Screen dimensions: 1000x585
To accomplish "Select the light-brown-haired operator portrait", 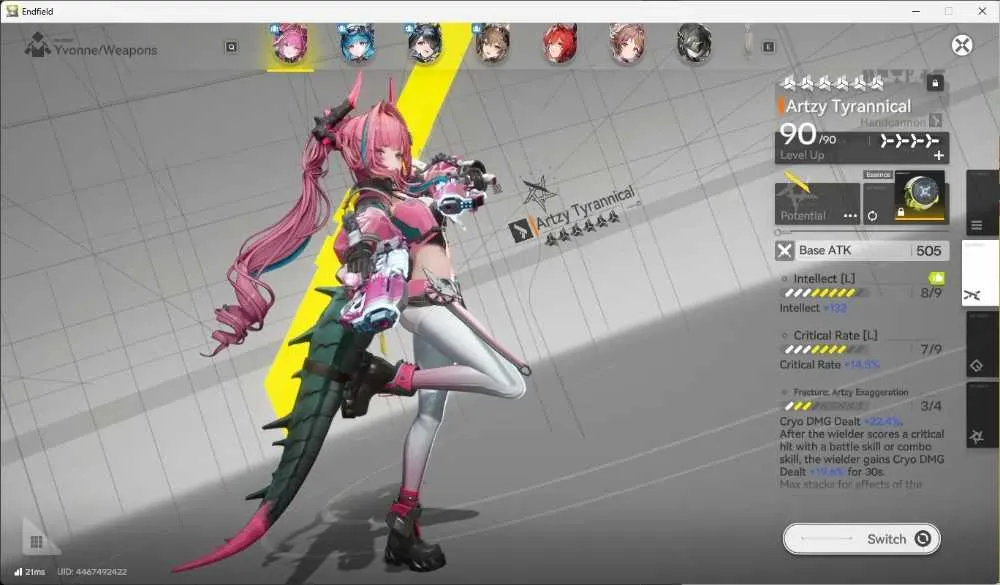I will click(x=627, y=44).
